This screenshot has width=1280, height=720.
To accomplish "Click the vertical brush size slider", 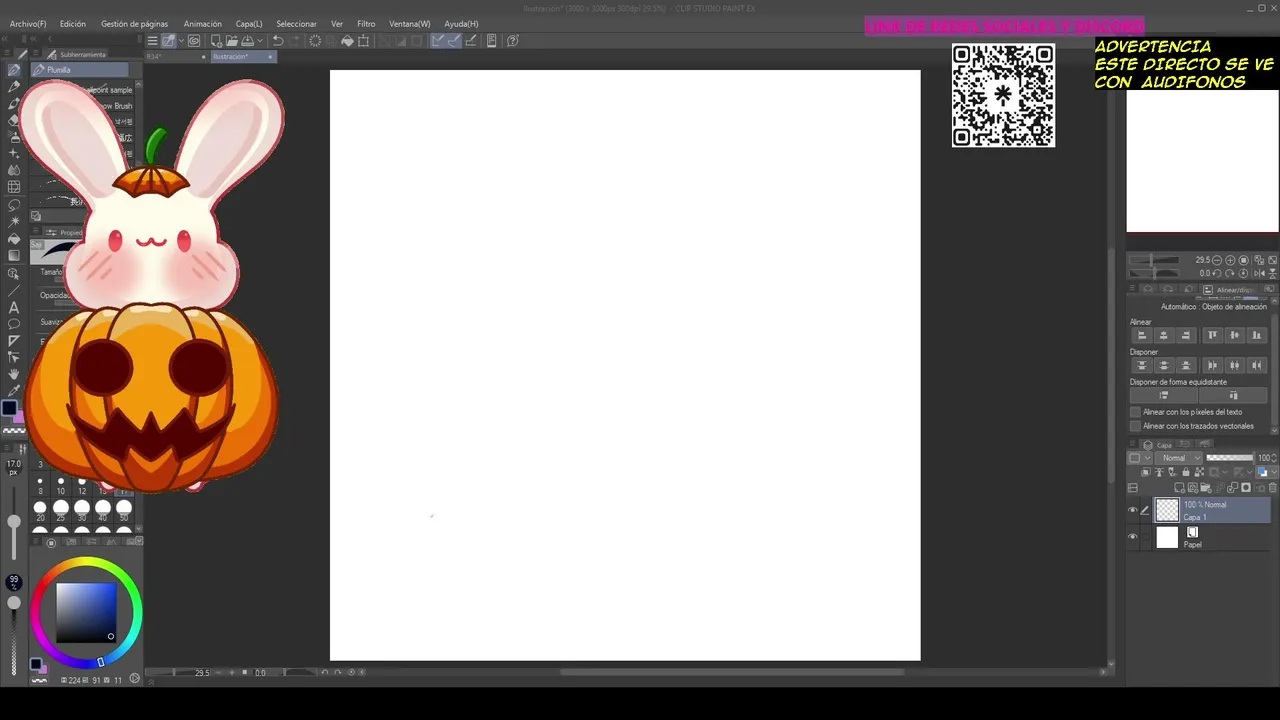I will (x=14, y=520).
